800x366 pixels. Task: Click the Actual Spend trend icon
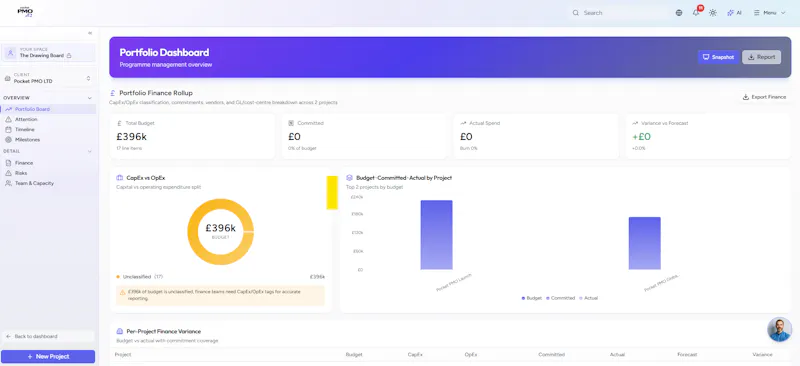coord(463,123)
